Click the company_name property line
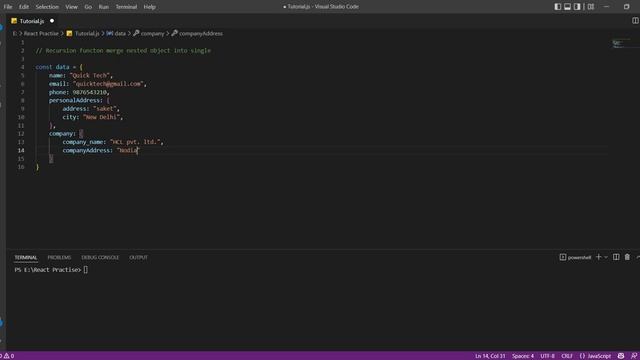 (x=113, y=142)
